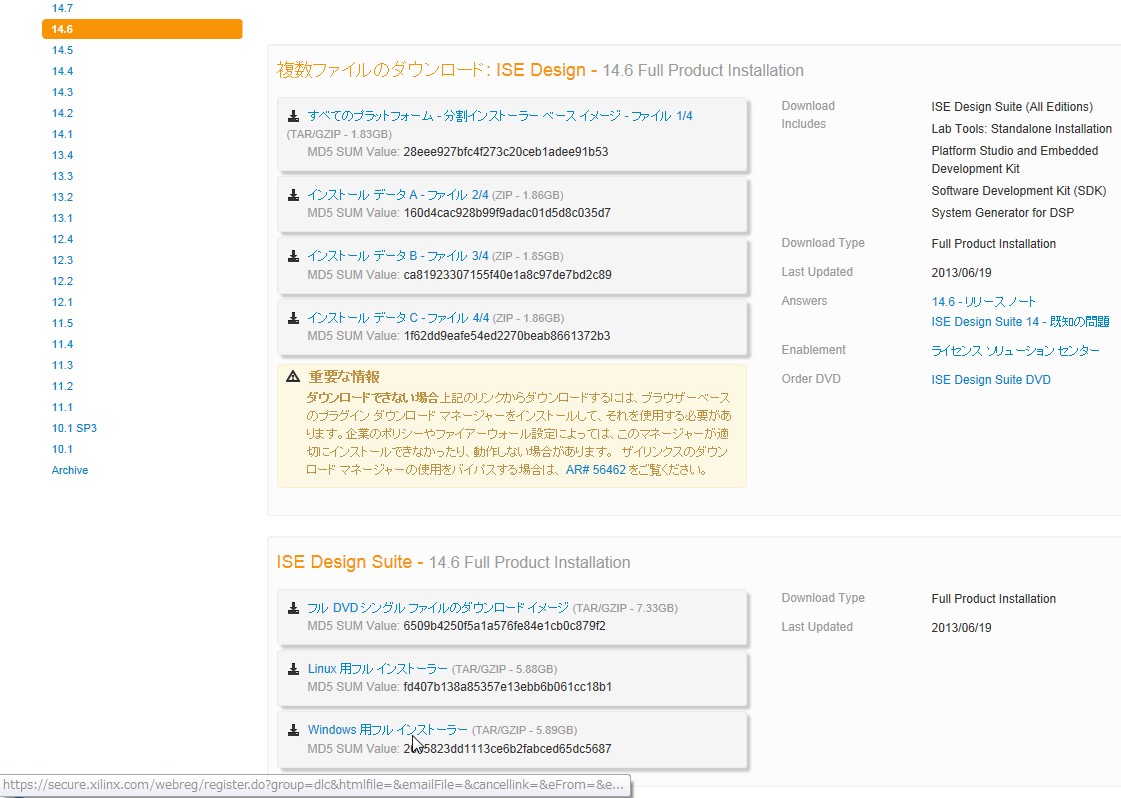Click MD5 value 160d4cac928b99f9adac01d5d8c035d7
Viewport: 1121px width, 798px height.
507,212
